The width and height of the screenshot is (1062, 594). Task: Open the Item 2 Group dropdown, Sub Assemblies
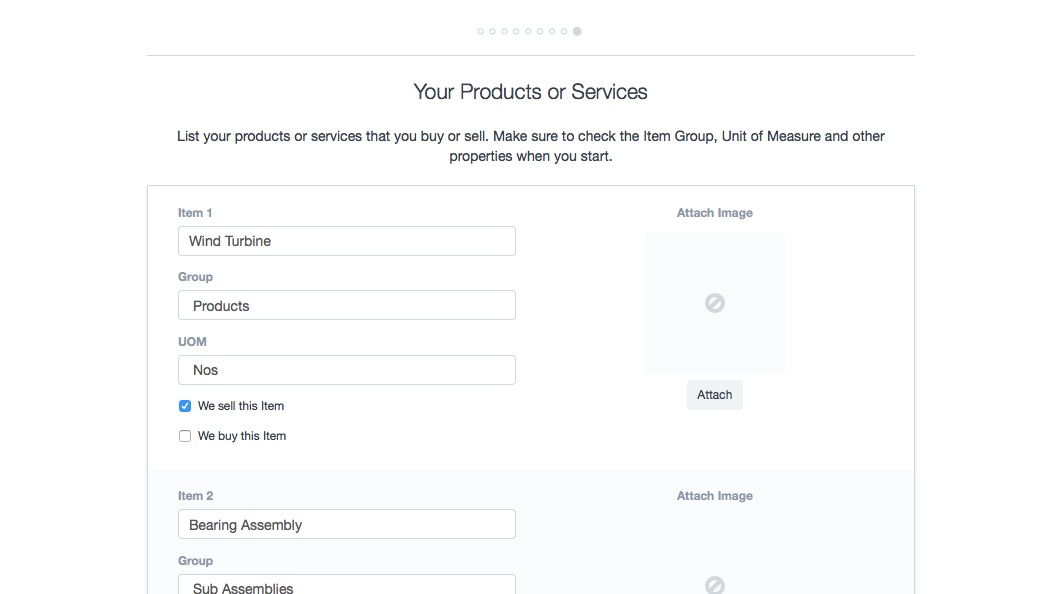tap(346, 586)
